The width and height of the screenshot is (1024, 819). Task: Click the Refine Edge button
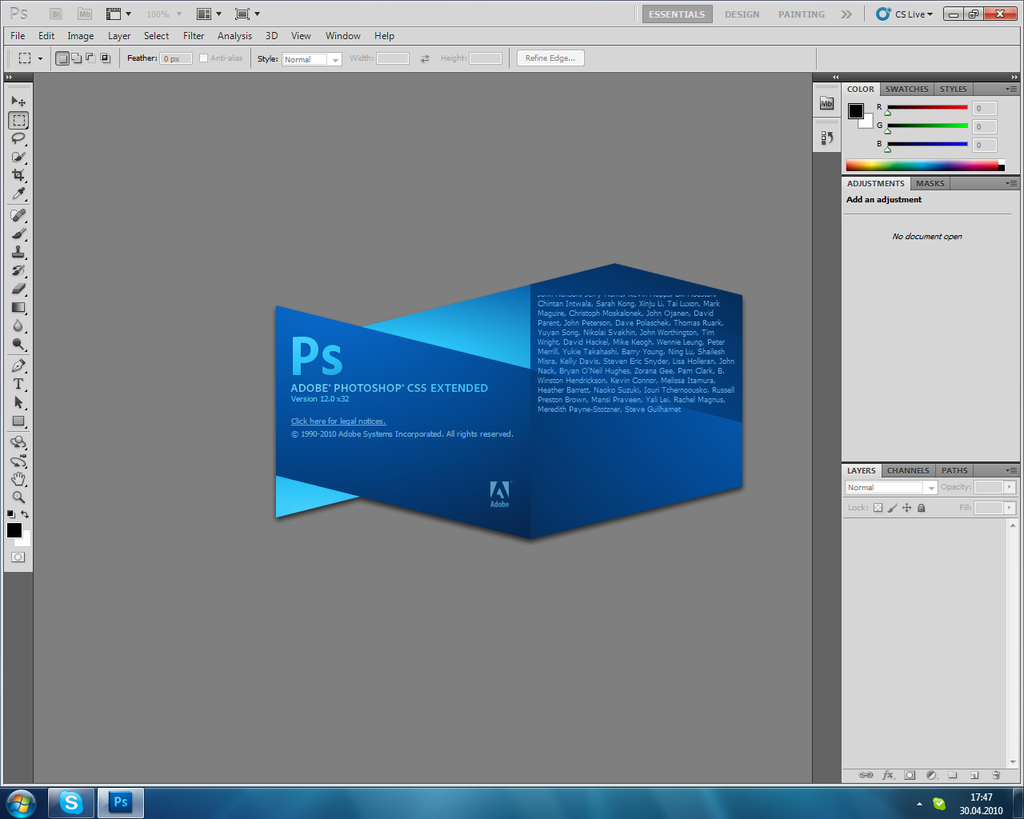551,58
